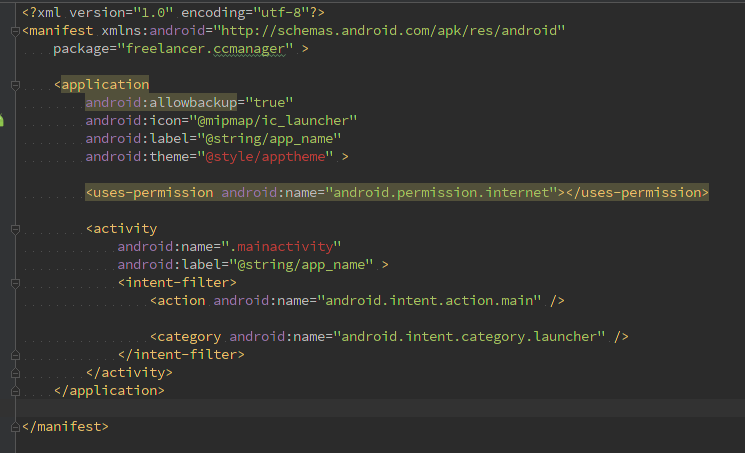Click the opening <activity tag
This screenshot has height=453, width=745.
click(x=121, y=229)
